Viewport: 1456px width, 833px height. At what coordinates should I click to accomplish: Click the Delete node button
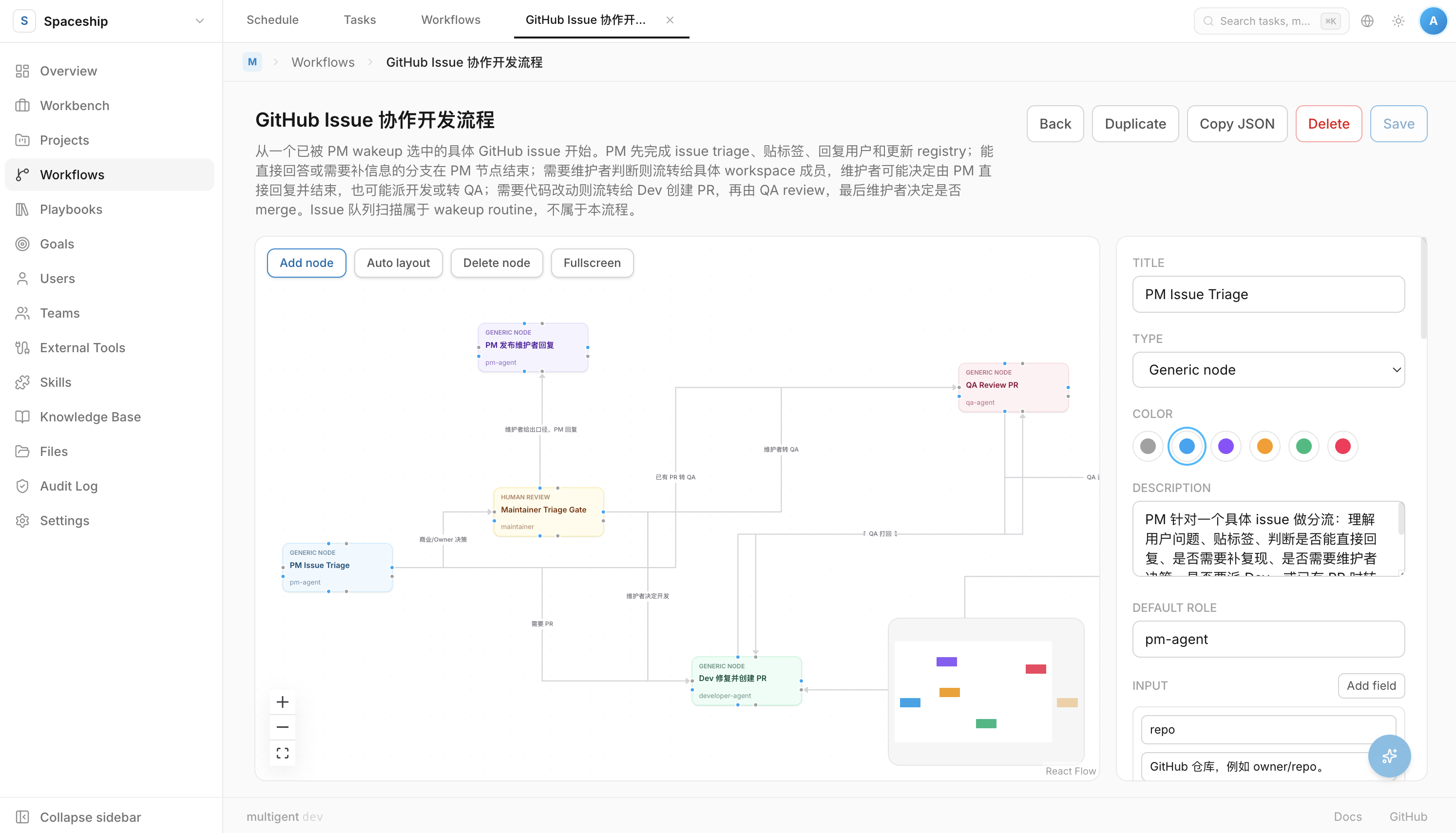coord(497,263)
